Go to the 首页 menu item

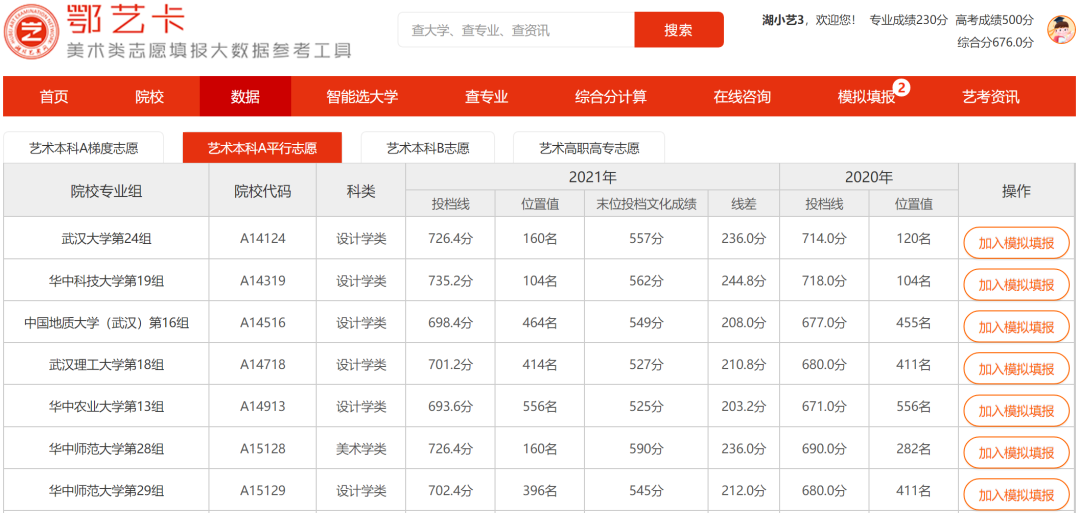(x=54, y=96)
